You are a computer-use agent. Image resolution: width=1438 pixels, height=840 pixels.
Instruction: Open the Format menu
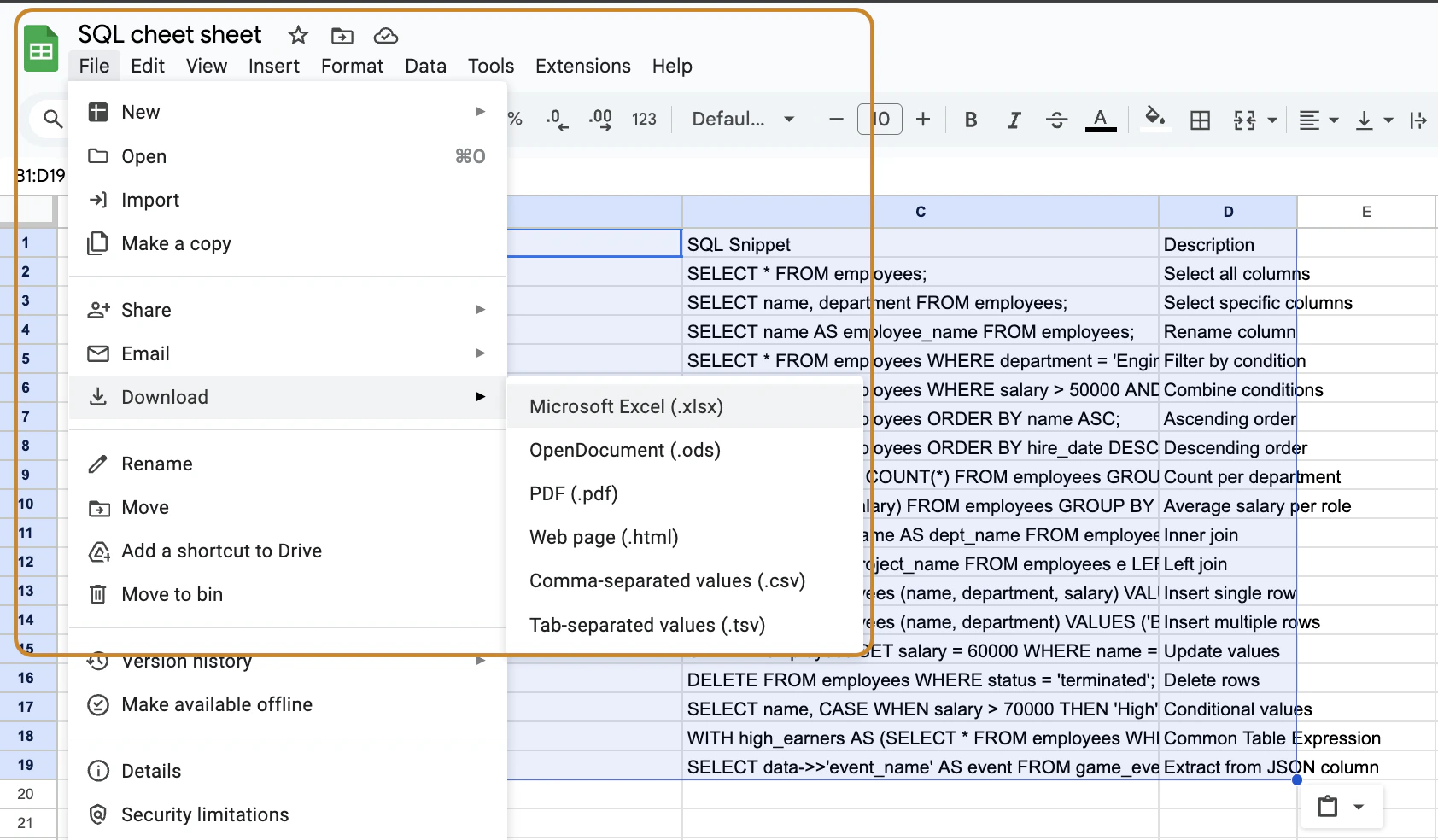352,66
